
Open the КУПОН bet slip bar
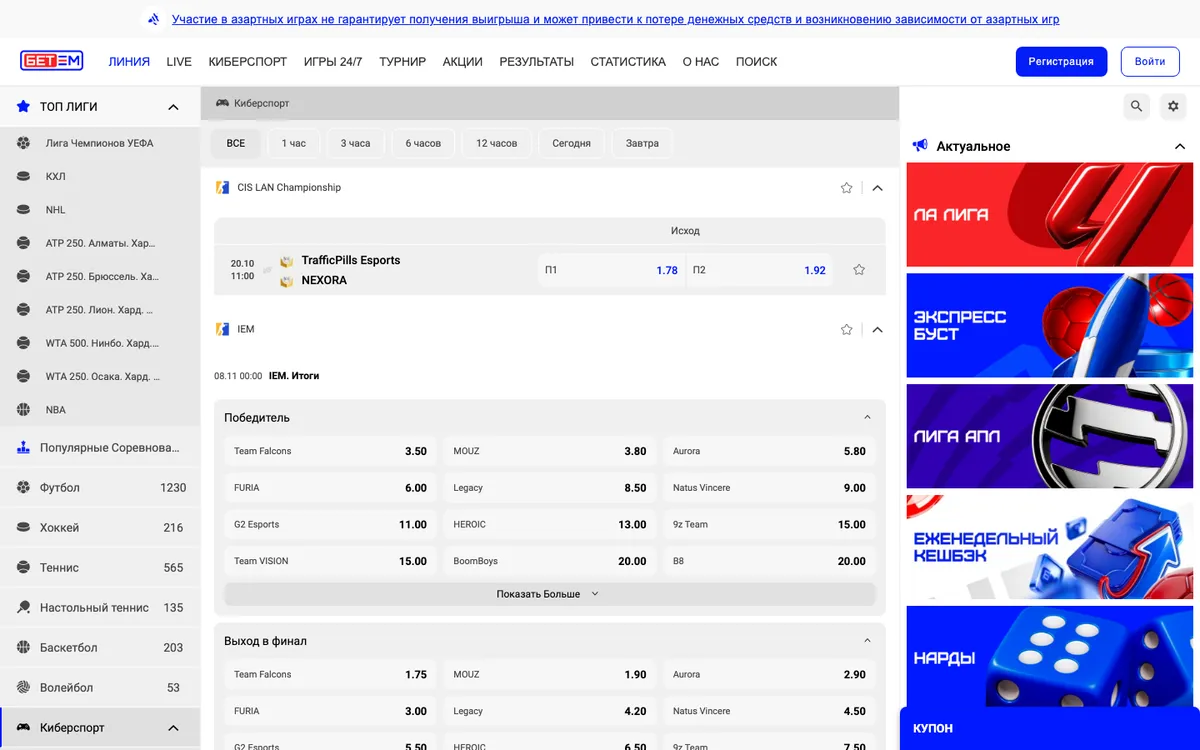click(1050, 729)
